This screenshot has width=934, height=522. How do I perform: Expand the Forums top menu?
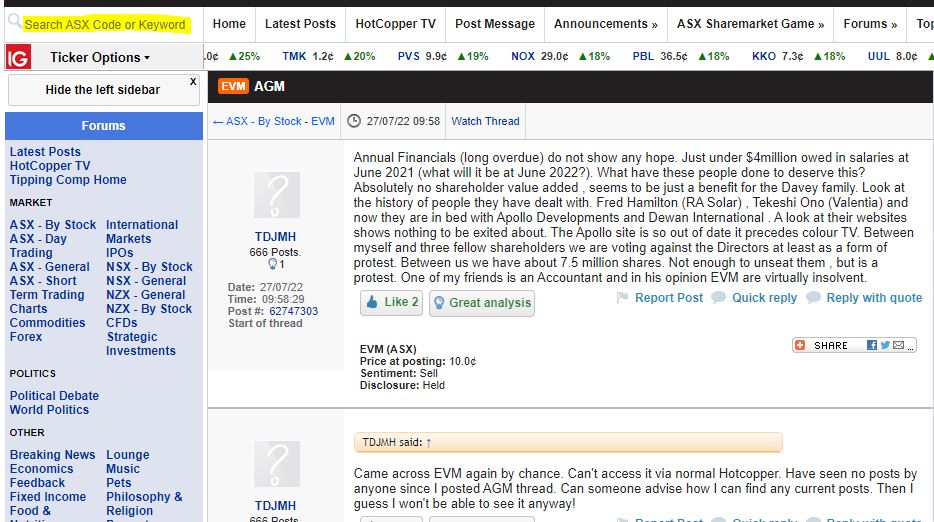coord(870,24)
